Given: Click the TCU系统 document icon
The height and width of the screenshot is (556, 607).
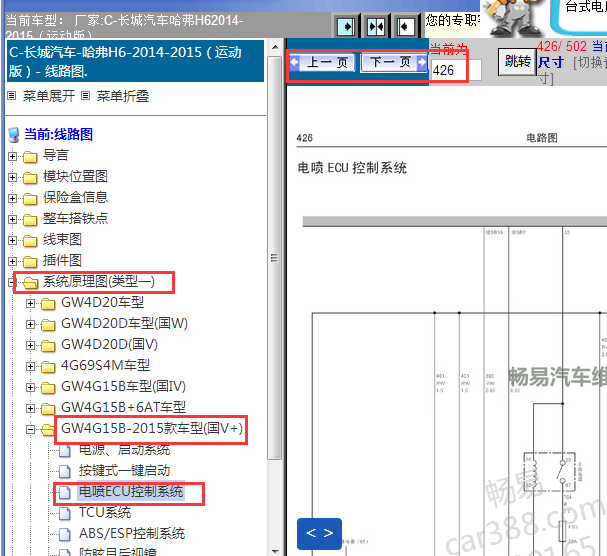Looking at the screenshot, I should [65, 513].
